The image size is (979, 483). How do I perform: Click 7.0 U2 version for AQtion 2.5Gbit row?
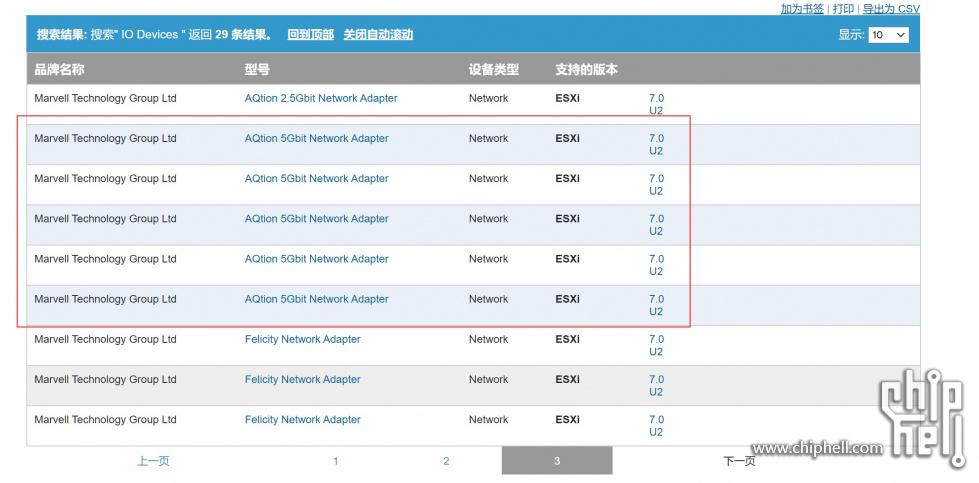coord(656,105)
